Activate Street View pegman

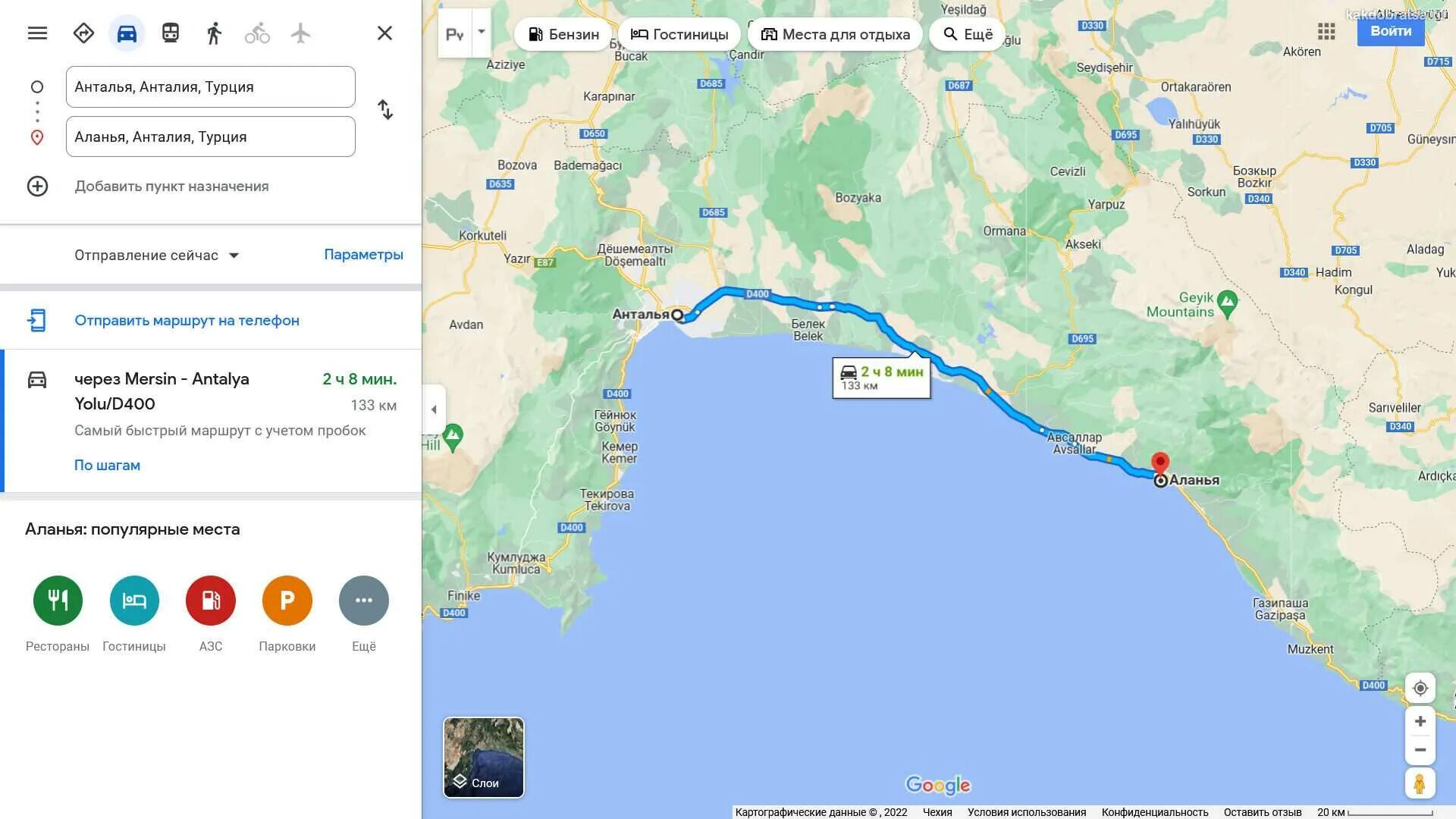(x=1420, y=783)
